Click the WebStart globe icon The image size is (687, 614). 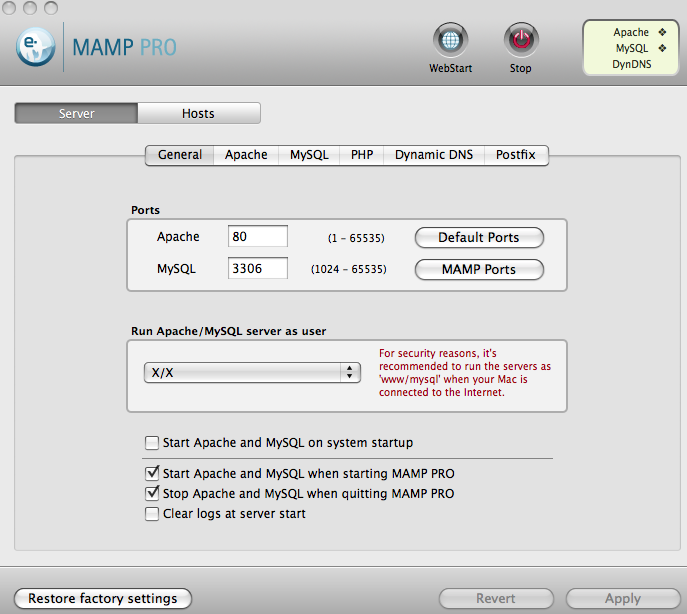click(x=450, y=40)
